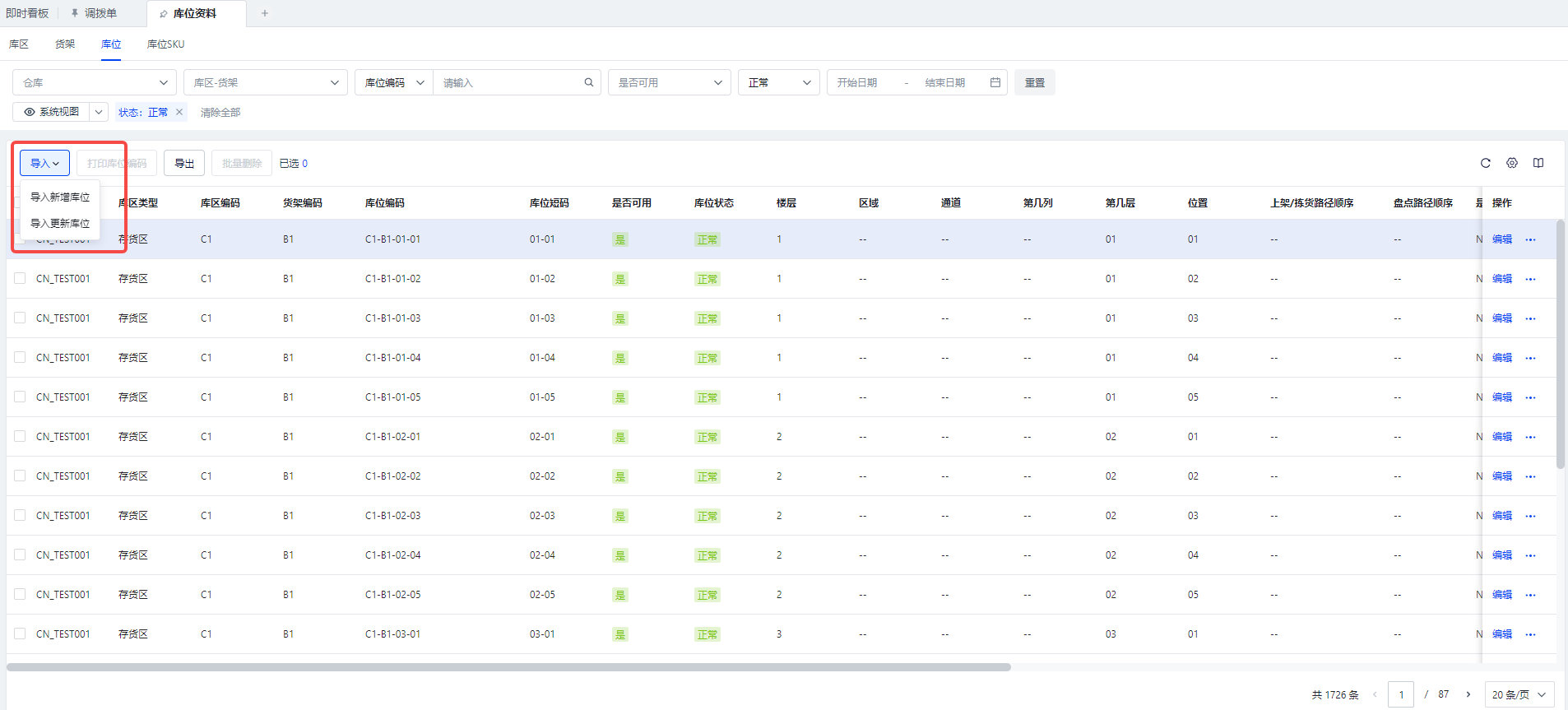The height and width of the screenshot is (710, 1568).
Task: Choose 导入新增库位 from the menu
Action: click(x=60, y=197)
